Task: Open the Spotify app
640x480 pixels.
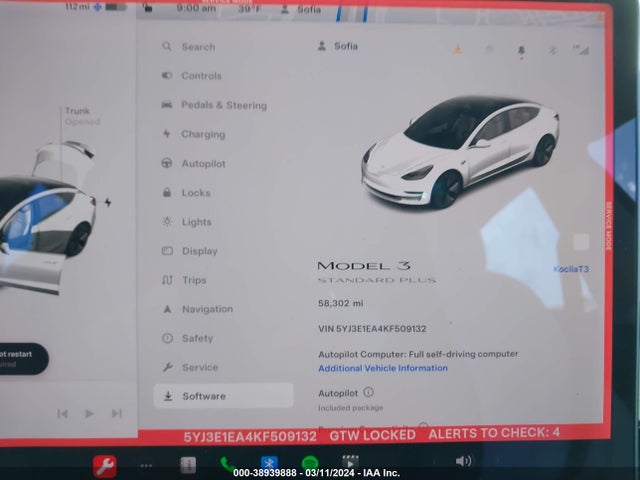Action: 310,463
